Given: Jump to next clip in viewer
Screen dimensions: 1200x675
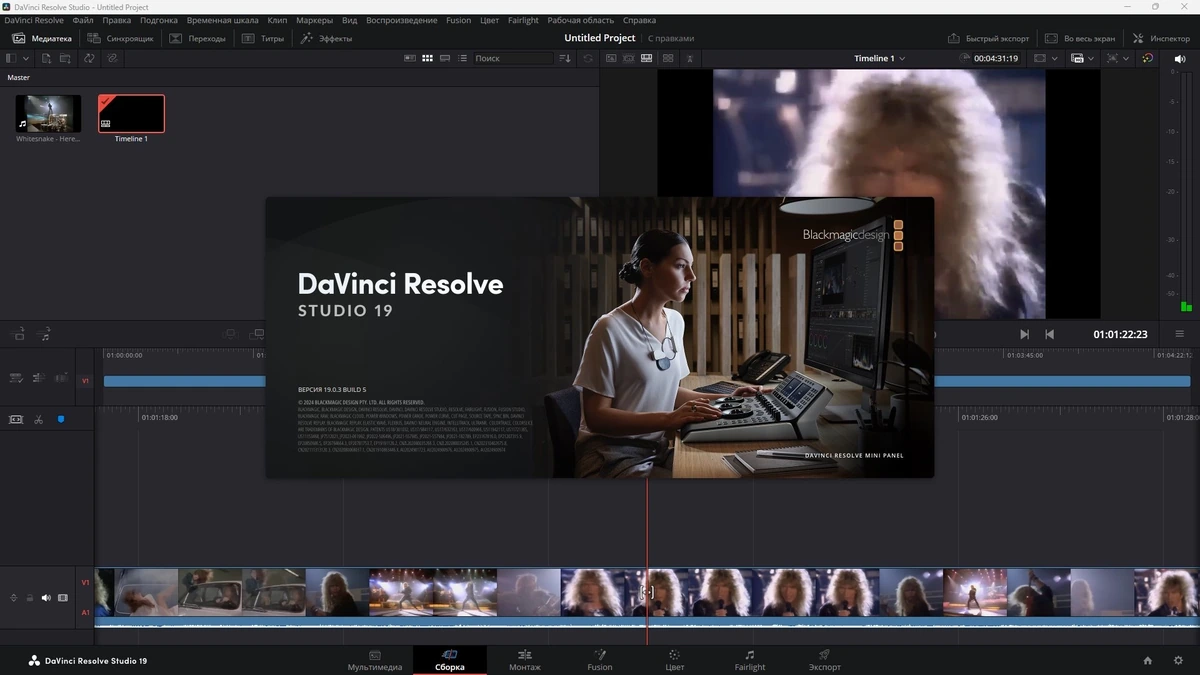Looking at the screenshot, I should [x=1024, y=334].
